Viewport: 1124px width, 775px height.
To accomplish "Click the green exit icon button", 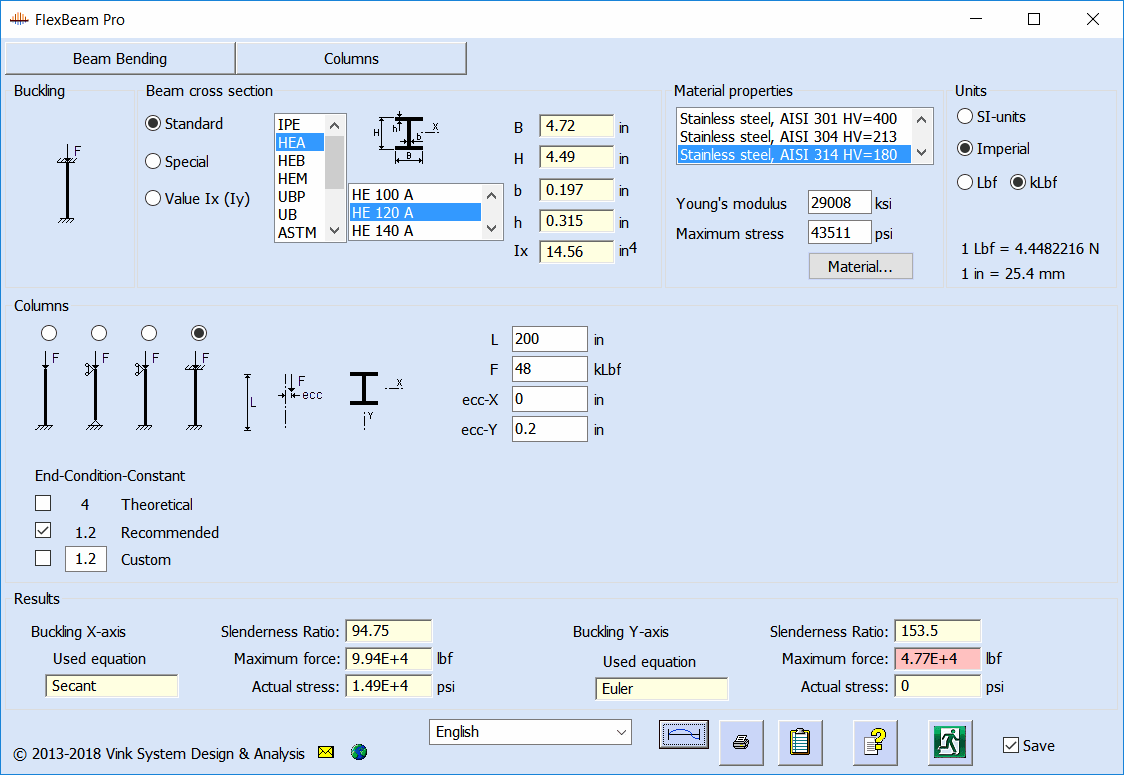I will point(950,743).
